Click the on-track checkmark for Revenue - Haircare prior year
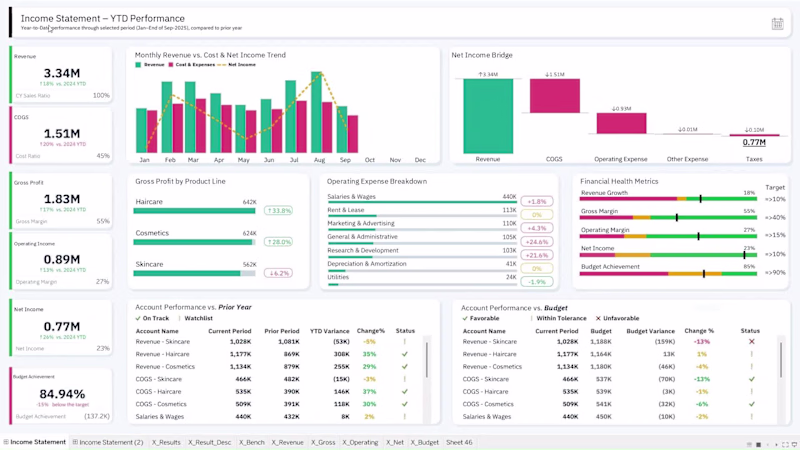 405,354
